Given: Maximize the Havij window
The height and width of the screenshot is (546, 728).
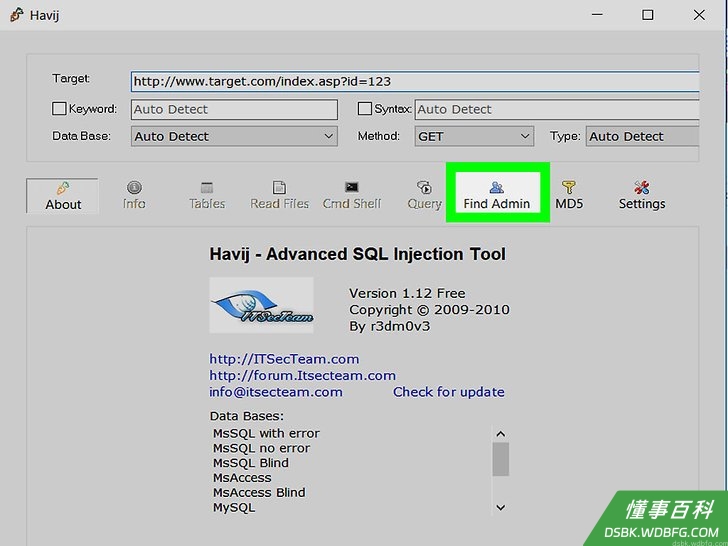Looking at the screenshot, I should 648,15.
